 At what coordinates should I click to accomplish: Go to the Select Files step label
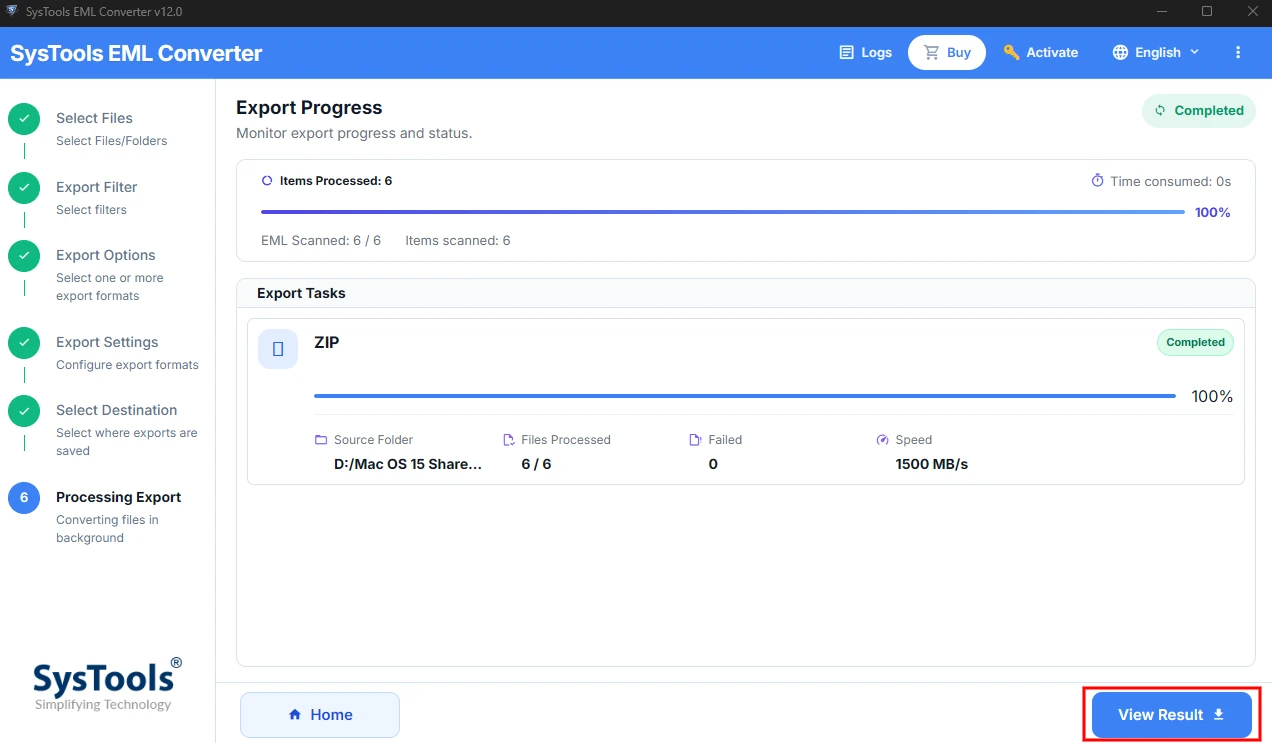coord(94,118)
